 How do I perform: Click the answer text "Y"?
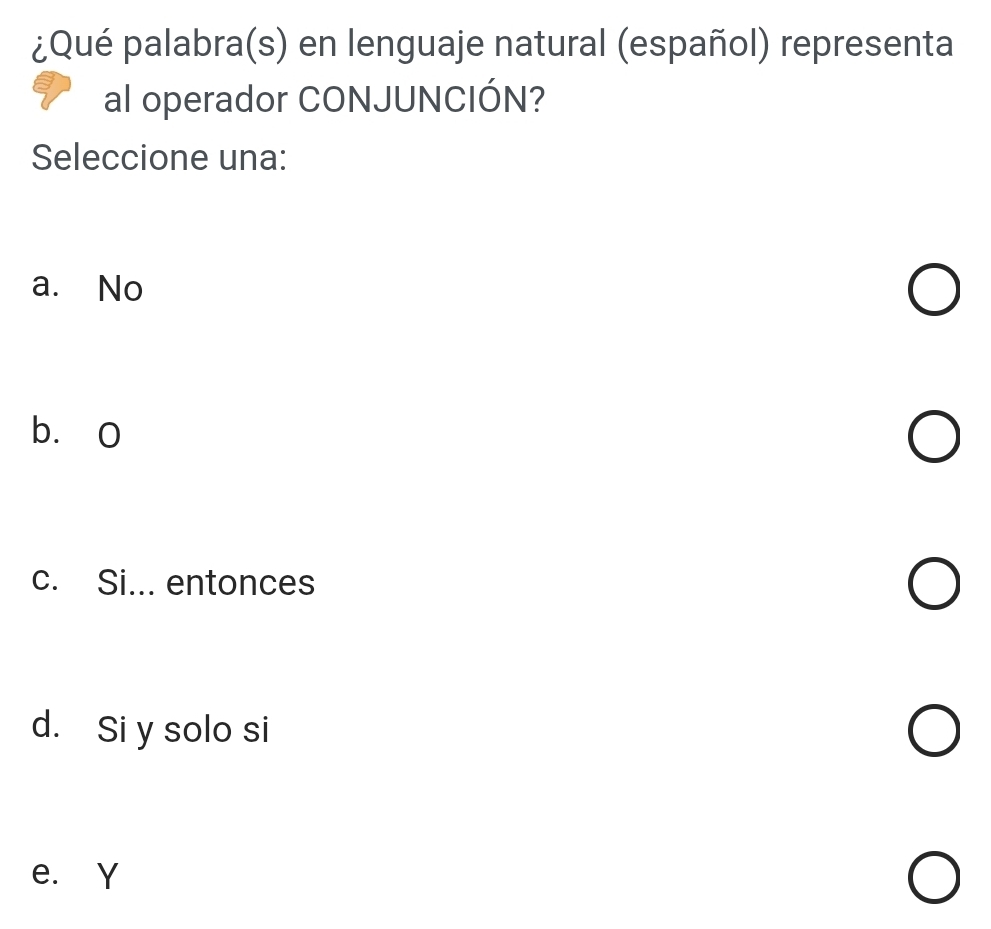click(x=108, y=877)
